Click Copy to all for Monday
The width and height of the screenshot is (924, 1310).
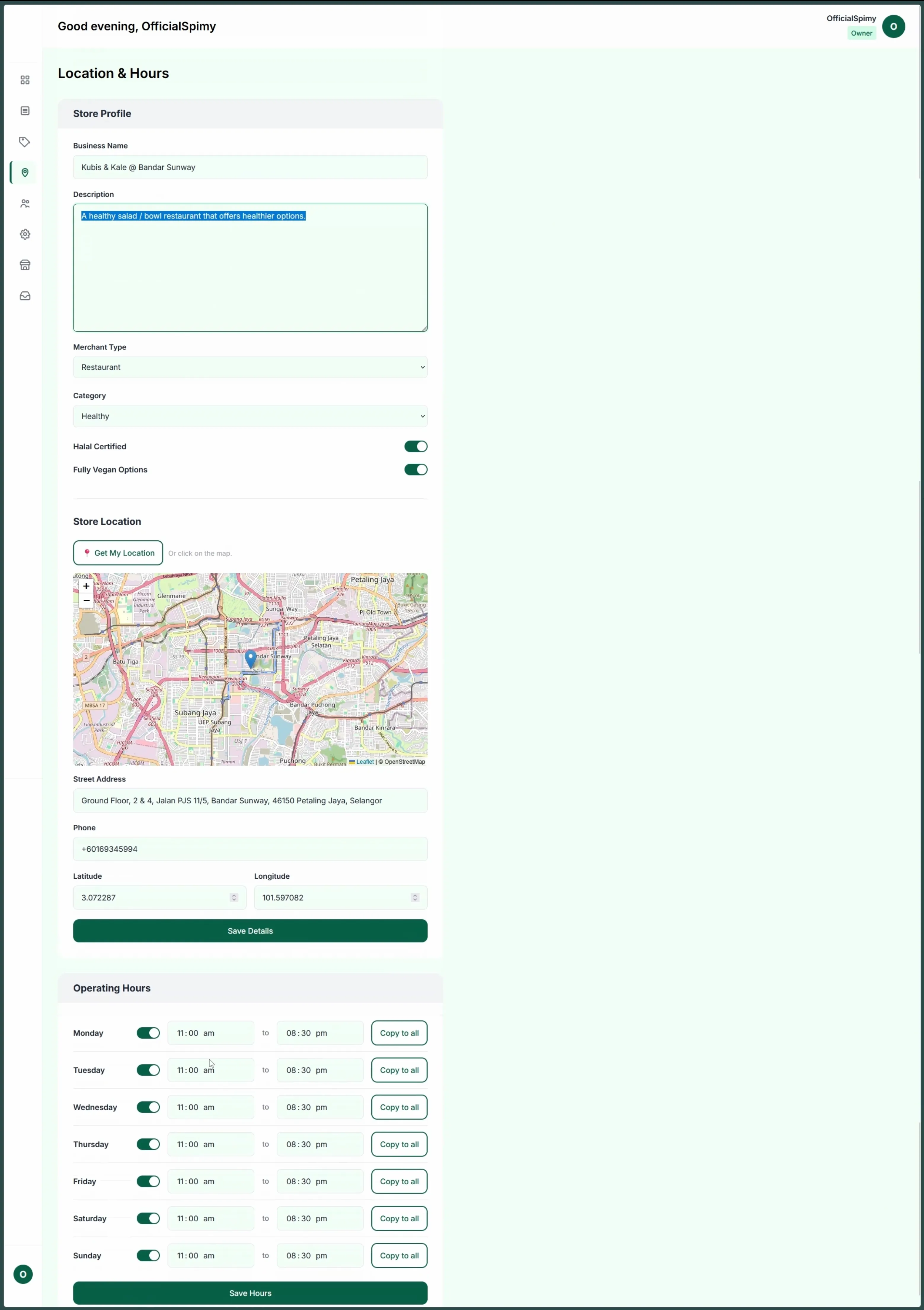coord(399,1033)
